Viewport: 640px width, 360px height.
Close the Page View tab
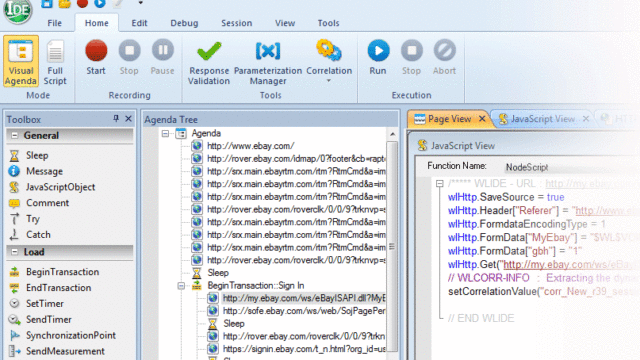[x=482, y=118]
